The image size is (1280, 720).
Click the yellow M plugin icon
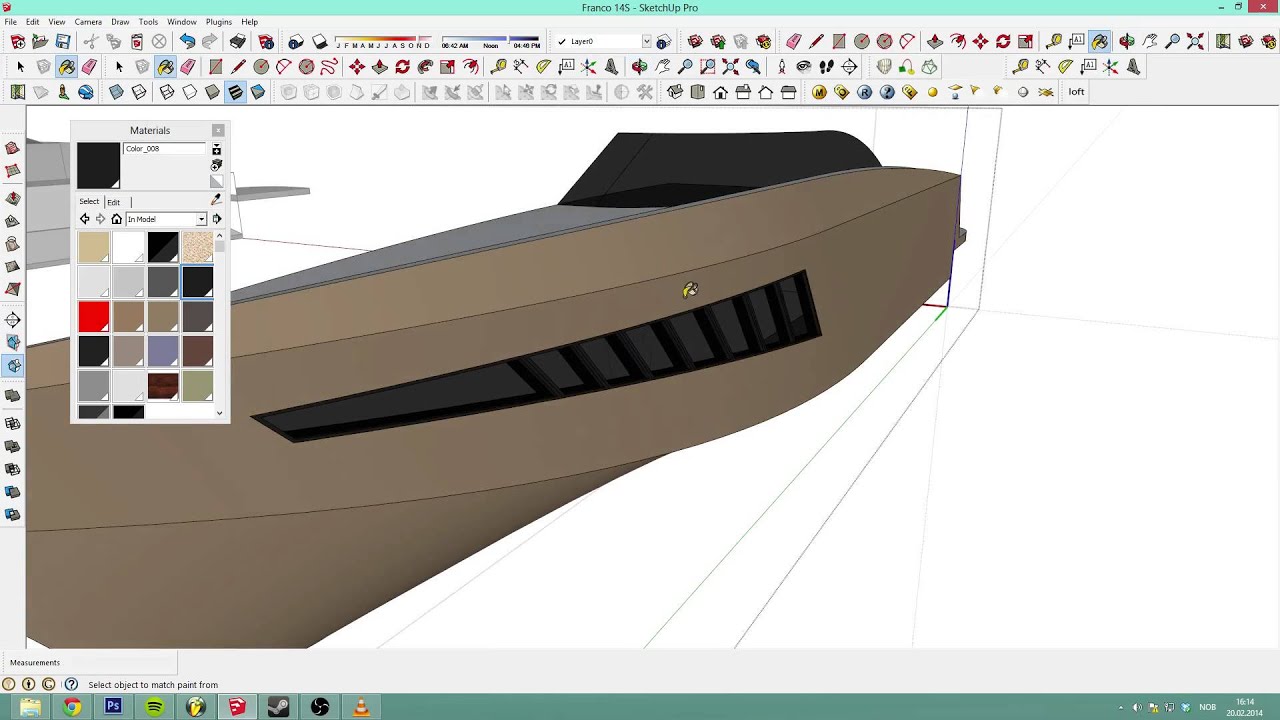pyautogui.click(x=819, y=92)
